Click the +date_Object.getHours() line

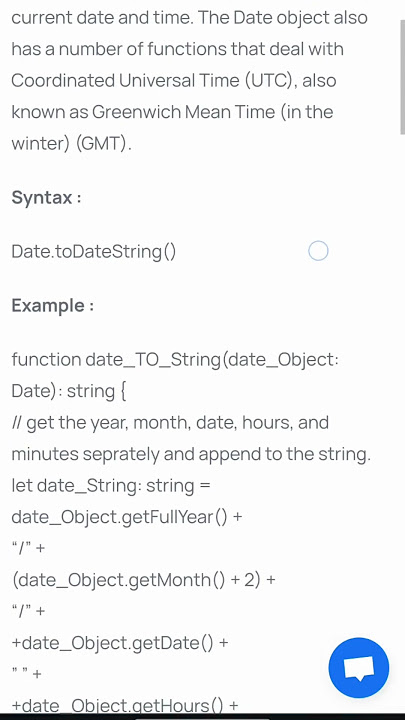point(125,705)
